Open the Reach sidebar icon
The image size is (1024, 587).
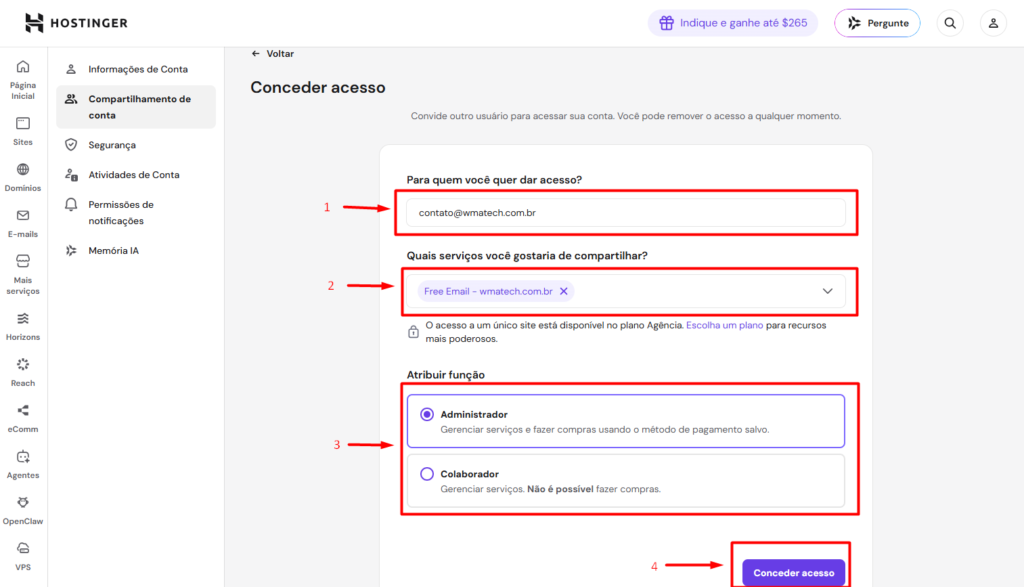click(23, 364)
